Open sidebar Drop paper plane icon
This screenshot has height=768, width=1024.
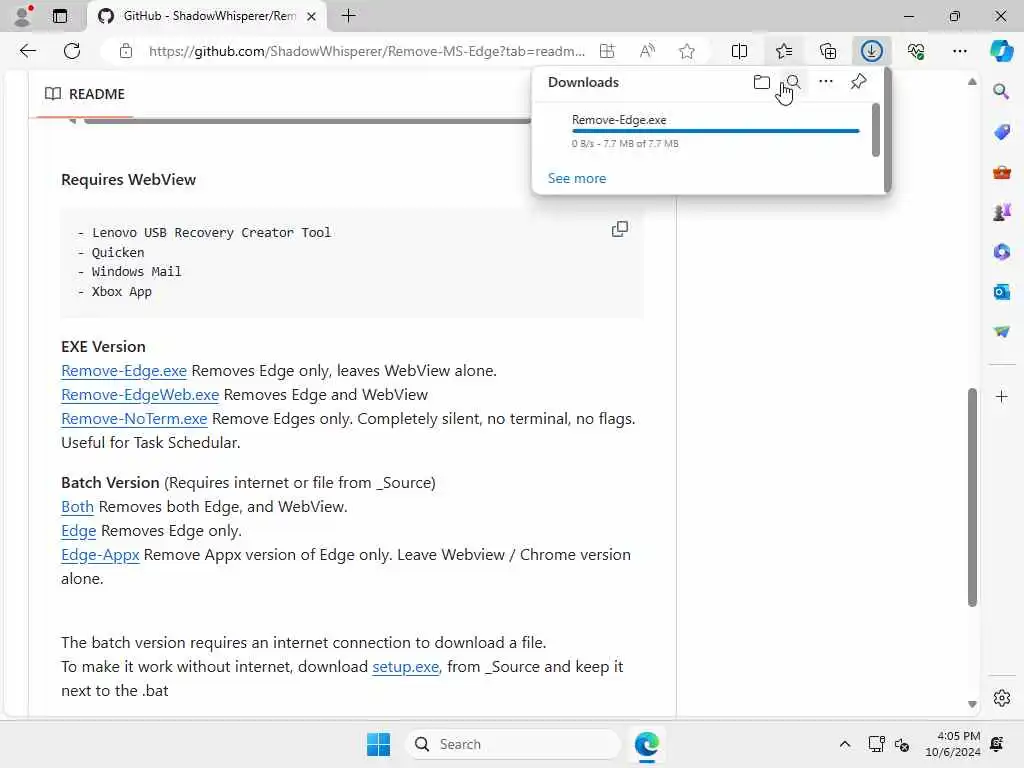coord(1001,332)
